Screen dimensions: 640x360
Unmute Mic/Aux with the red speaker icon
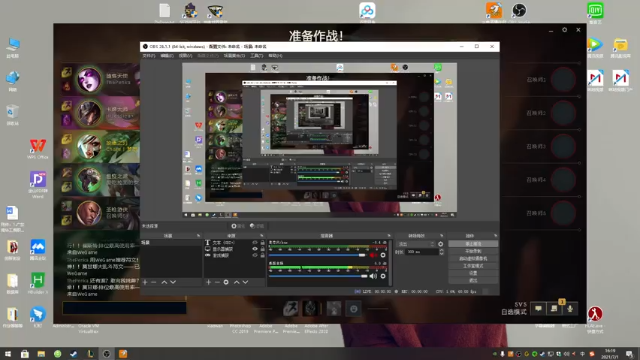[x=373, y=255]
